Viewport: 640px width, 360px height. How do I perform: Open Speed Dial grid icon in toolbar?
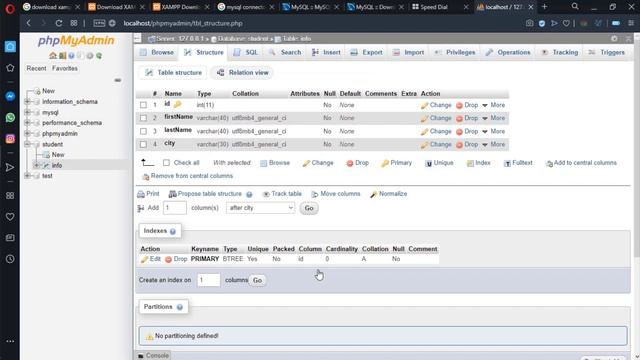(x=74, y=23)
